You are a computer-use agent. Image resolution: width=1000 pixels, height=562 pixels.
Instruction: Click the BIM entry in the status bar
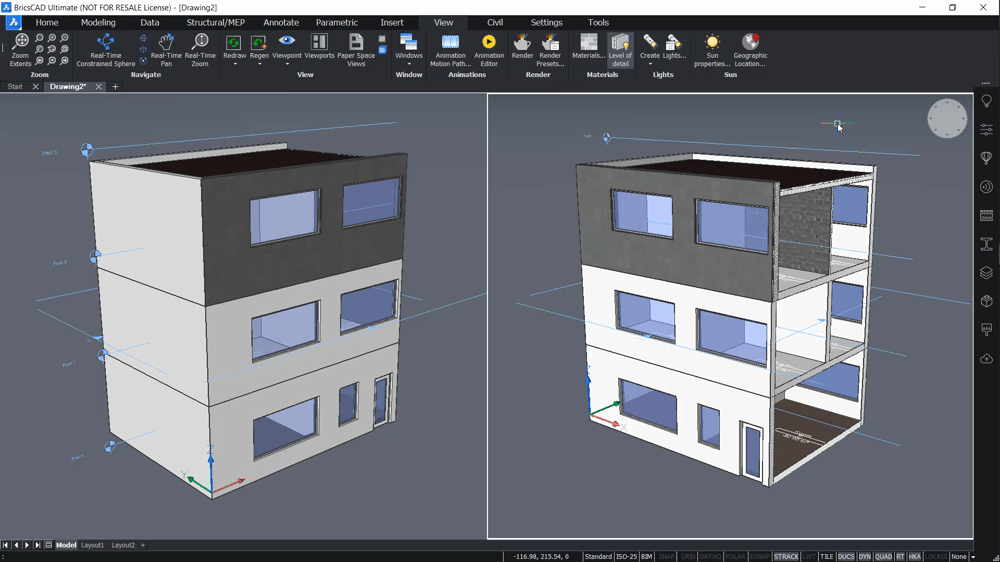[647, 557]
